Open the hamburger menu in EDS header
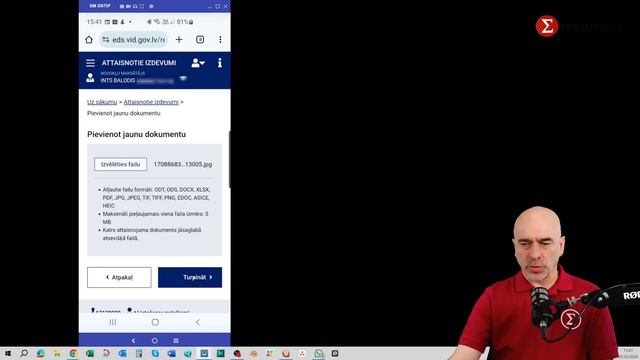This screenshot has width=640, height=360. pos(91,63)
